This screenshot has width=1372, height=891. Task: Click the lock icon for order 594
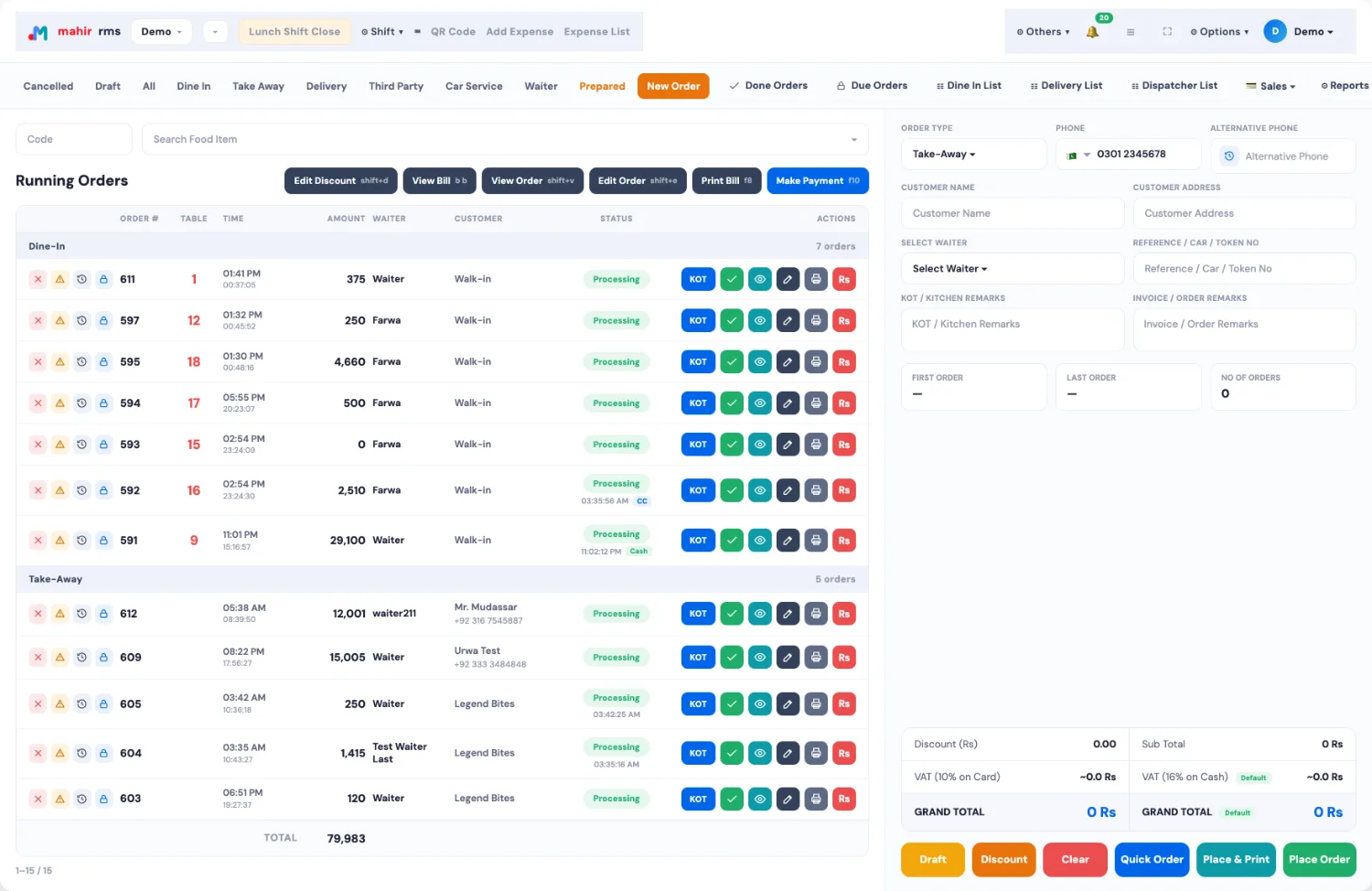[103, 403]
